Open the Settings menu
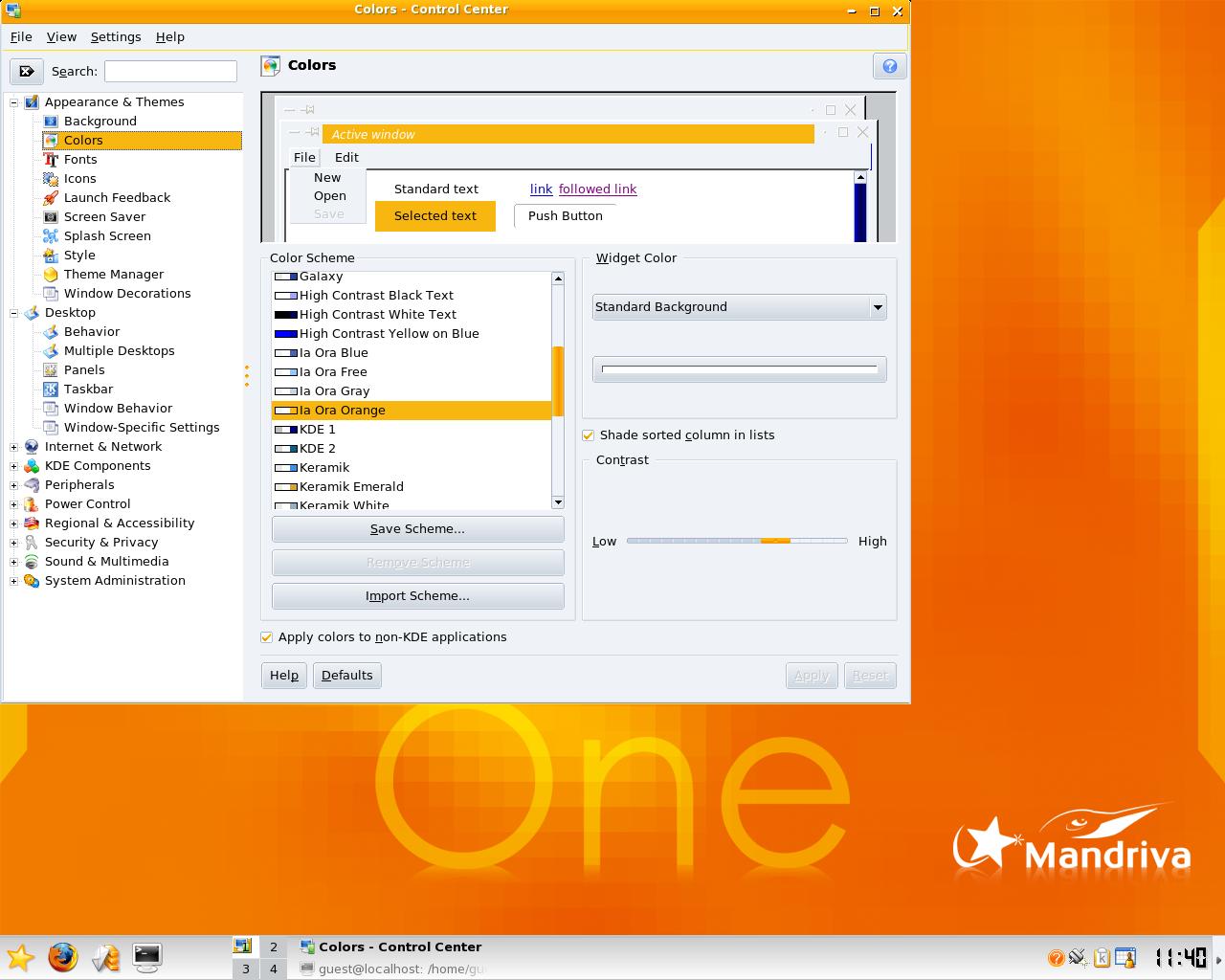This screenshot has height=980, width=1225. click(116, 37)
